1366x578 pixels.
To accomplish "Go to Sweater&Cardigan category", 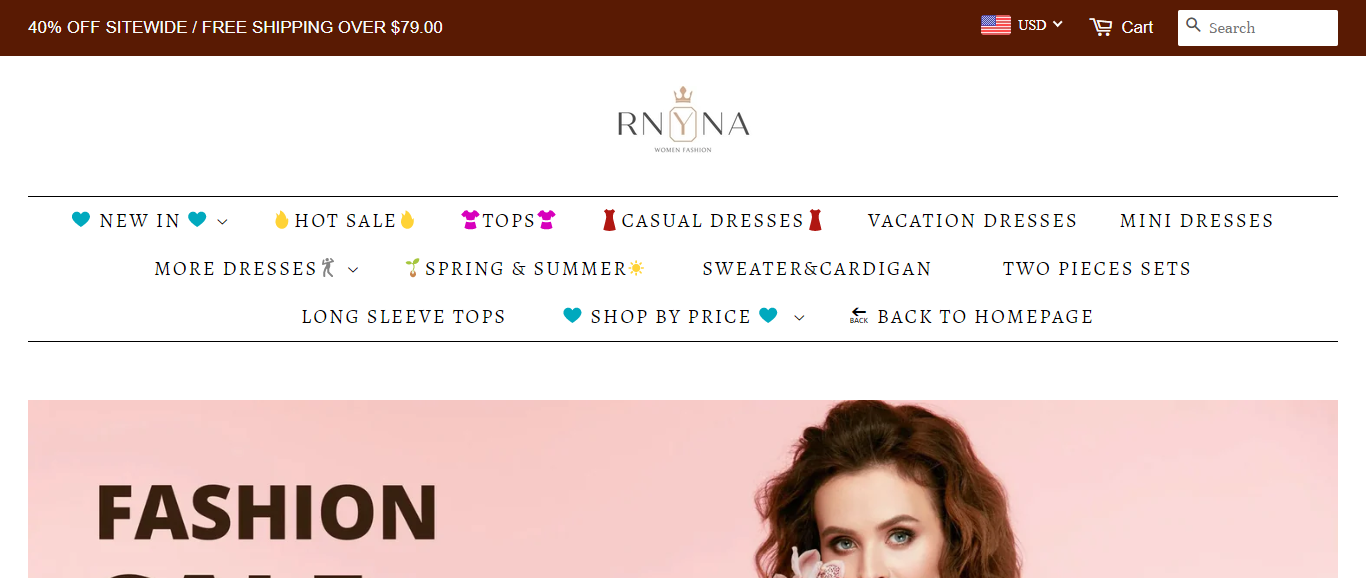I will 817,269.
